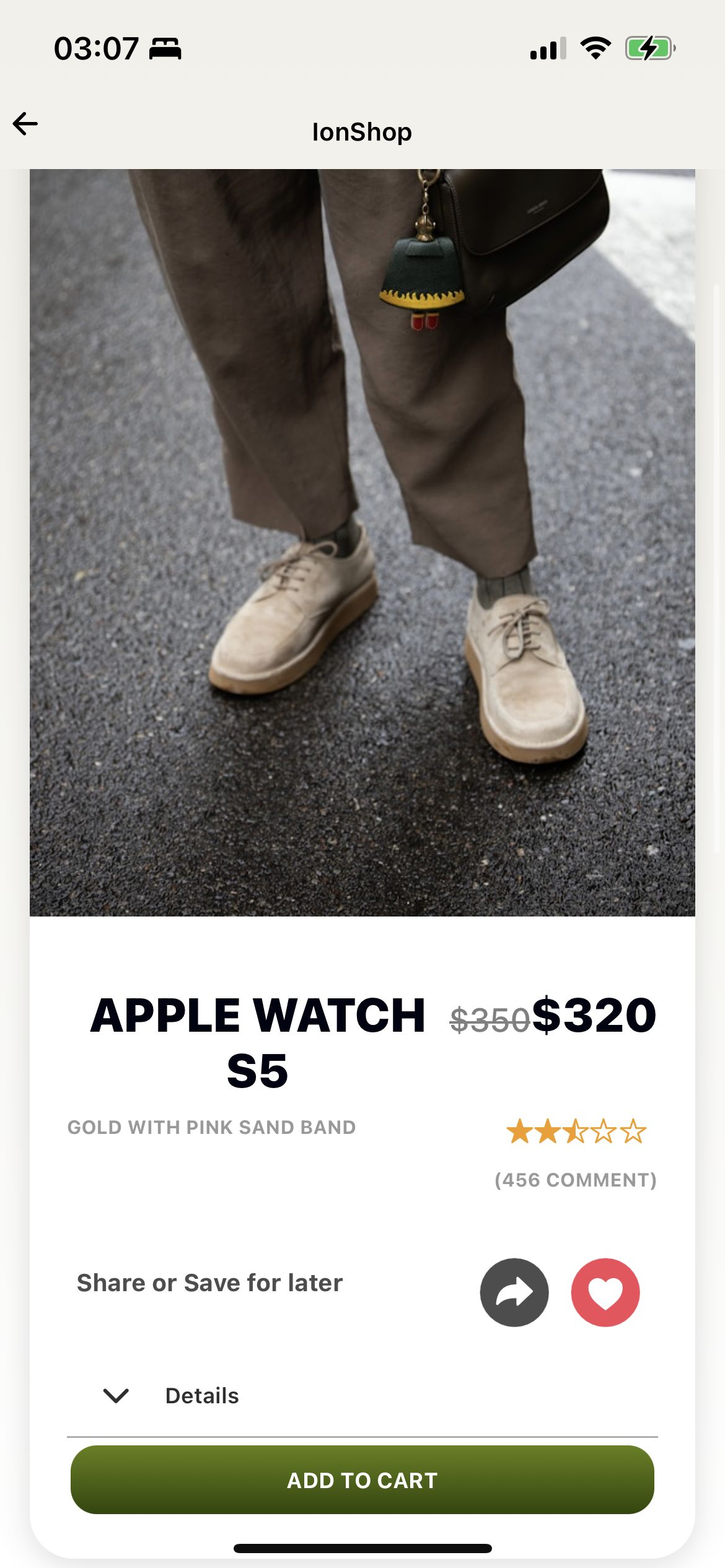Select the third half-filled star
Viewport: 725px width, 1568px height.
pyautogui.click(x=576, y=1131)
